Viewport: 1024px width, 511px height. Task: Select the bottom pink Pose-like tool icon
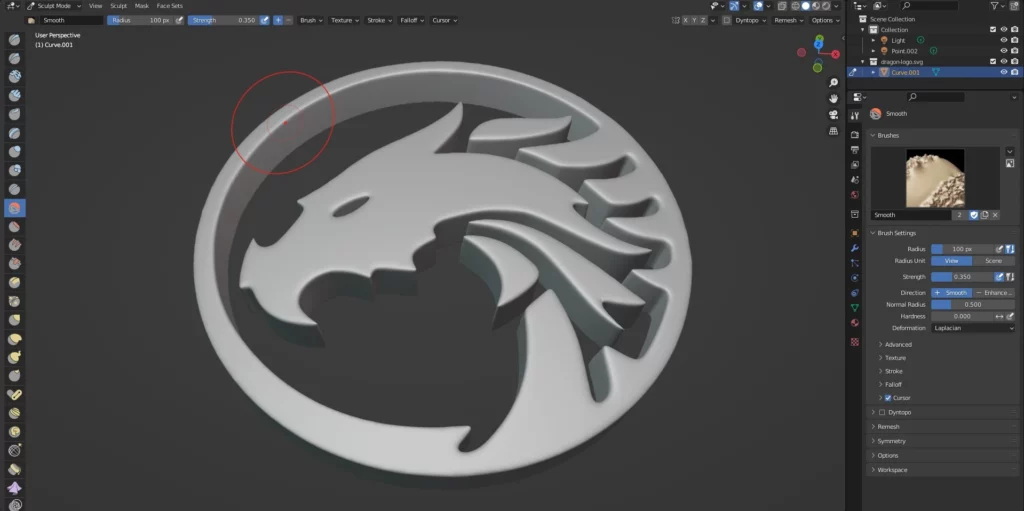pos(14,488)
